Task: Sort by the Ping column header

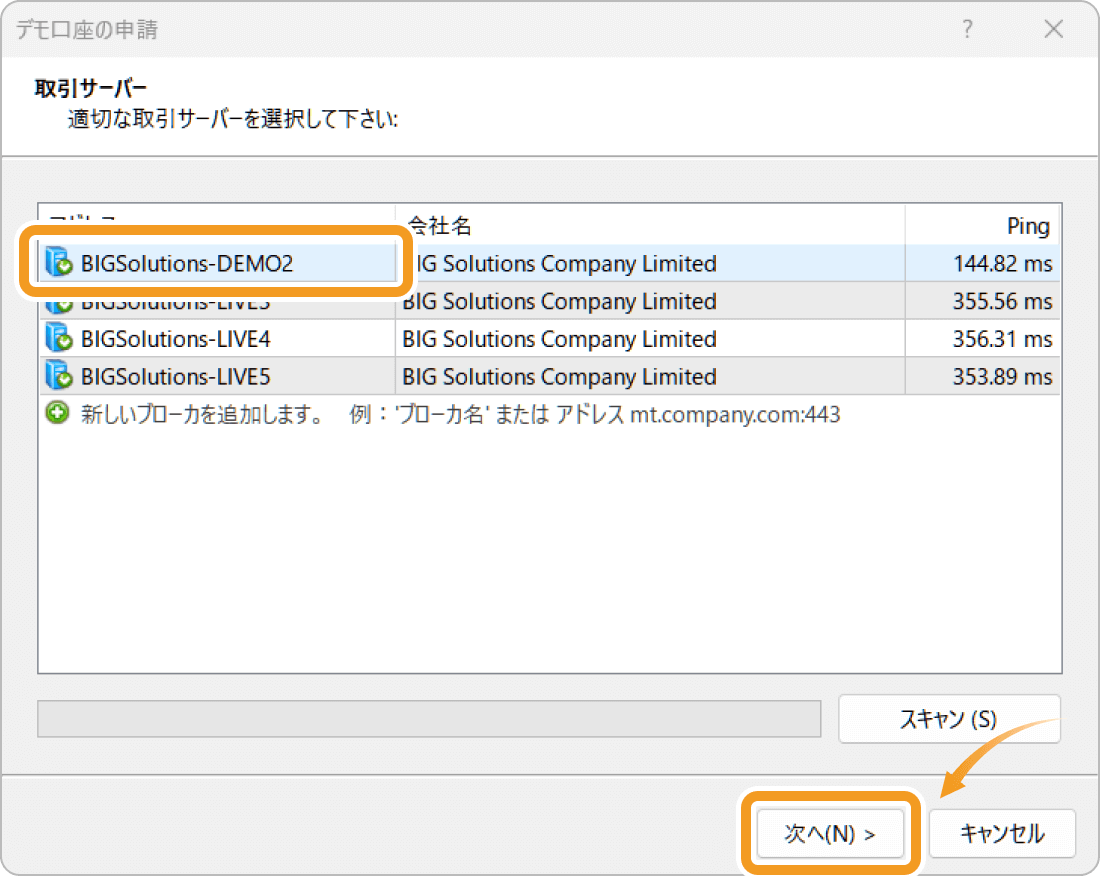Action: click(982, 225)
